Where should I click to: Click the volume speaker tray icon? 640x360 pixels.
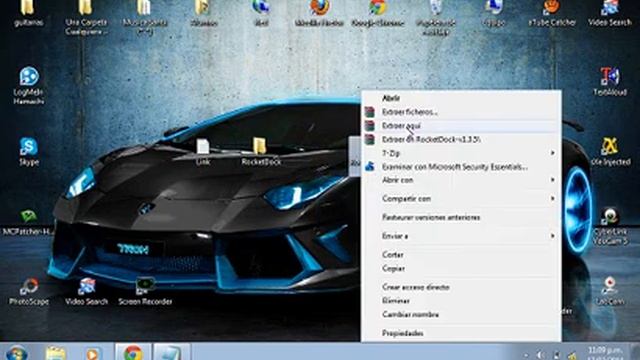tap(540, 355)
